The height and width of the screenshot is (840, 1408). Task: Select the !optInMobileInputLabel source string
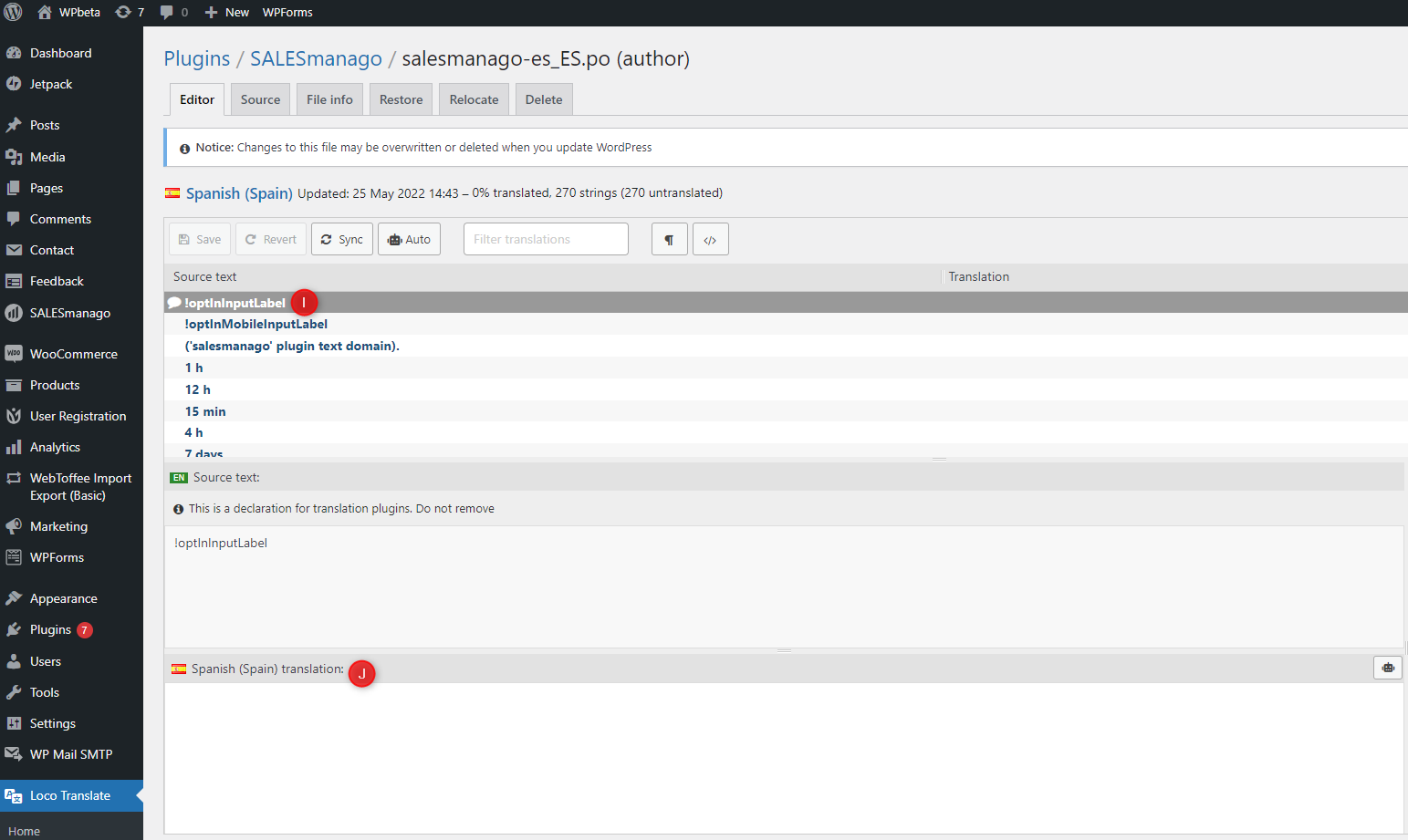pos(256,324)
